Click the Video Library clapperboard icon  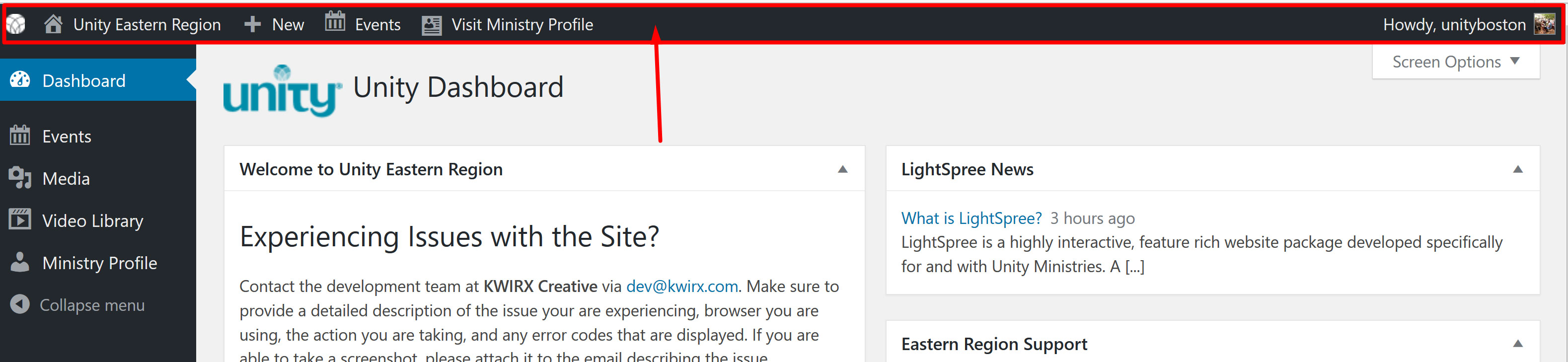coord(19,218)
